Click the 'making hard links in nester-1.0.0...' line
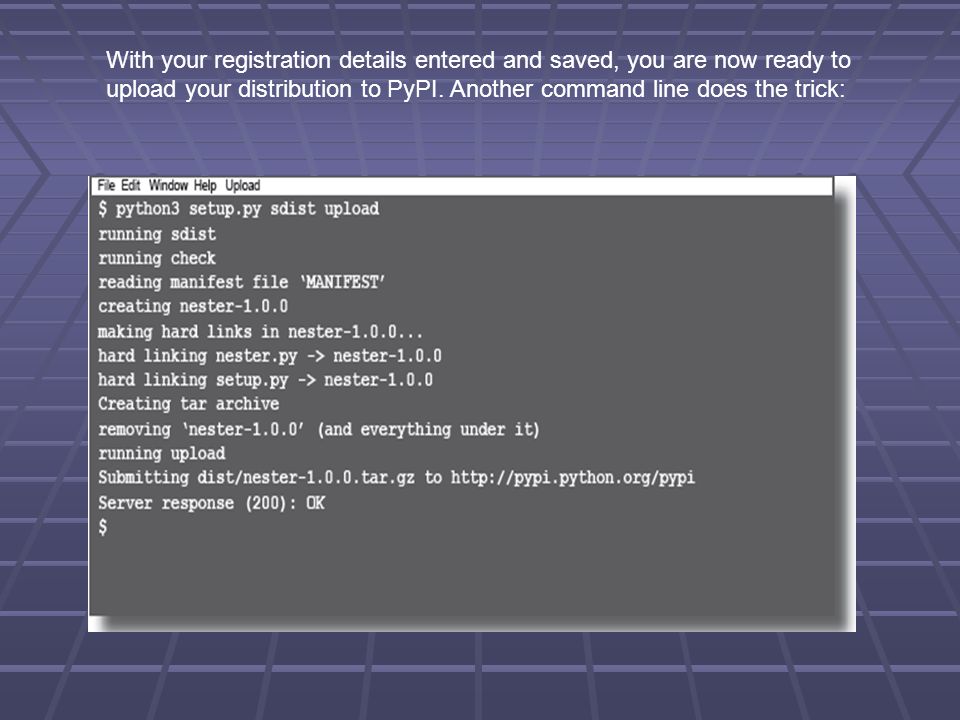This screenshot has width=960, height=720. point(260,332)
